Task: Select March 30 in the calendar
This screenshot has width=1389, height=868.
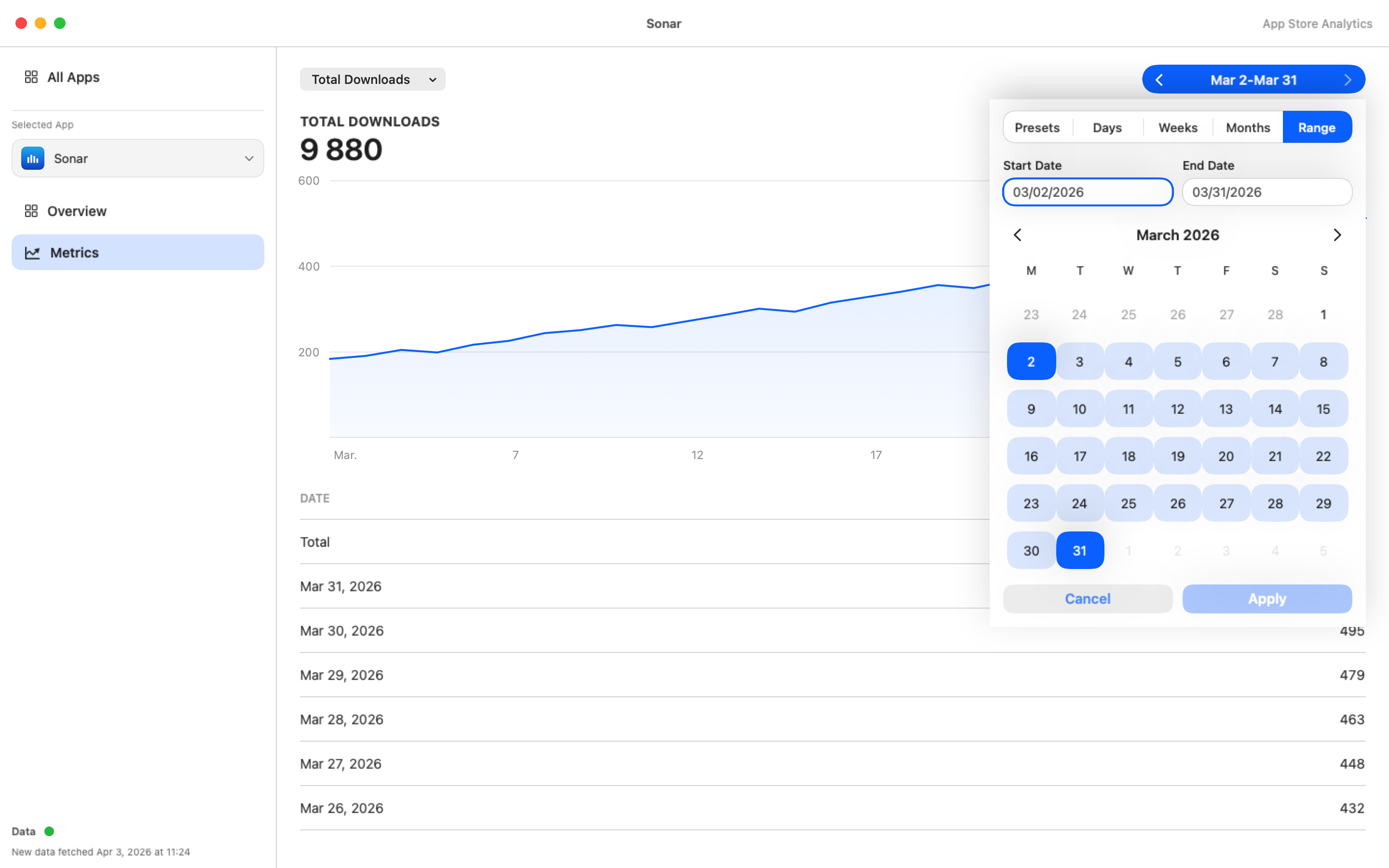Action: coord(1032,551)
